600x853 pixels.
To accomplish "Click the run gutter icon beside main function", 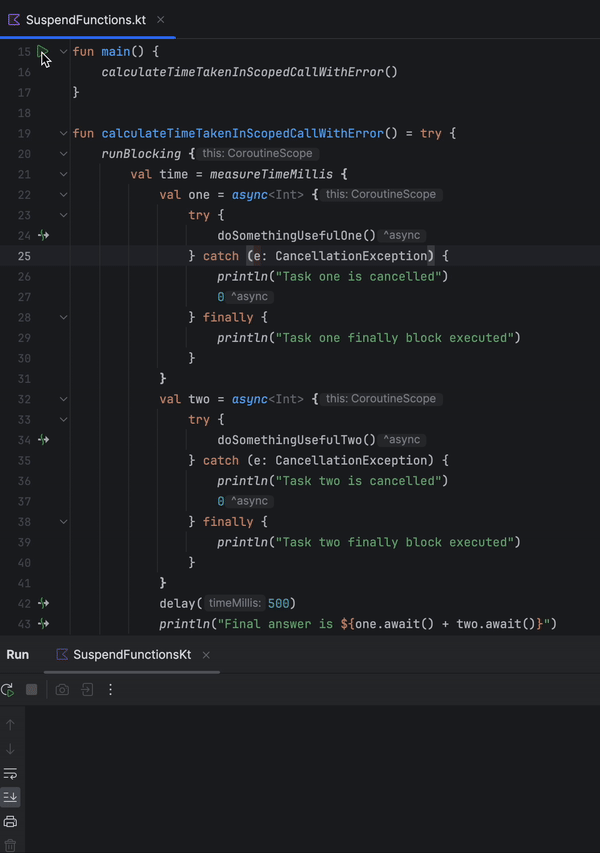I will (x=42, y=51).
